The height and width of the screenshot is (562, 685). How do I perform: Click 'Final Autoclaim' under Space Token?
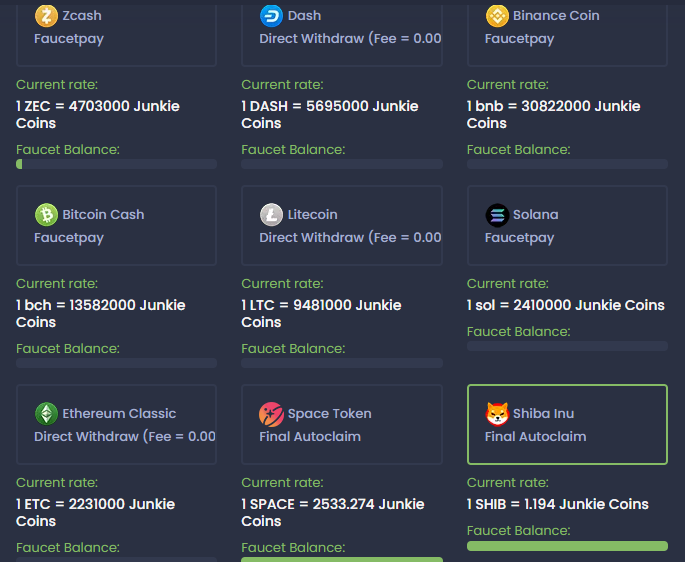point(310,437)
